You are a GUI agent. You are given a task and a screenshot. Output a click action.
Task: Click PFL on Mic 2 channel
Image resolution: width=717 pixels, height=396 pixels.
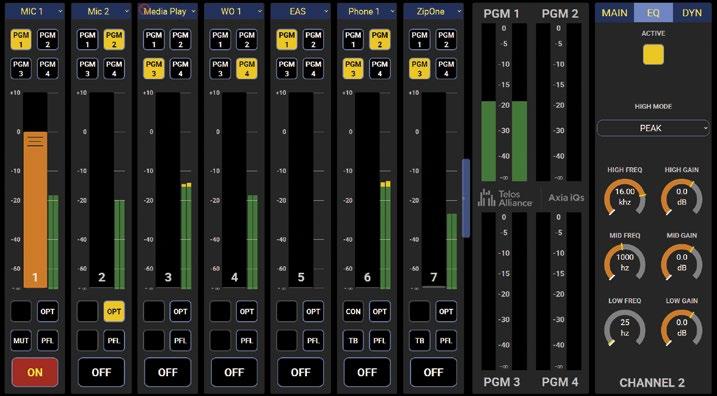tap(114, 341)
